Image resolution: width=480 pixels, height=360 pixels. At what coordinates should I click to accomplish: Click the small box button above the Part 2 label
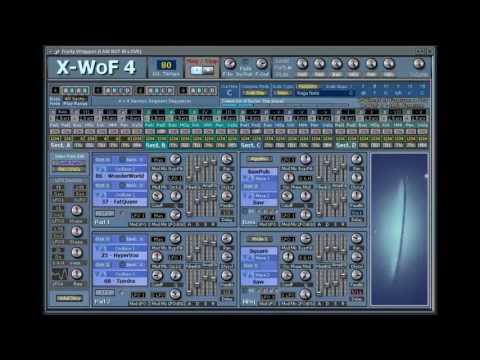pyautogui.click(x=105, y=293)
